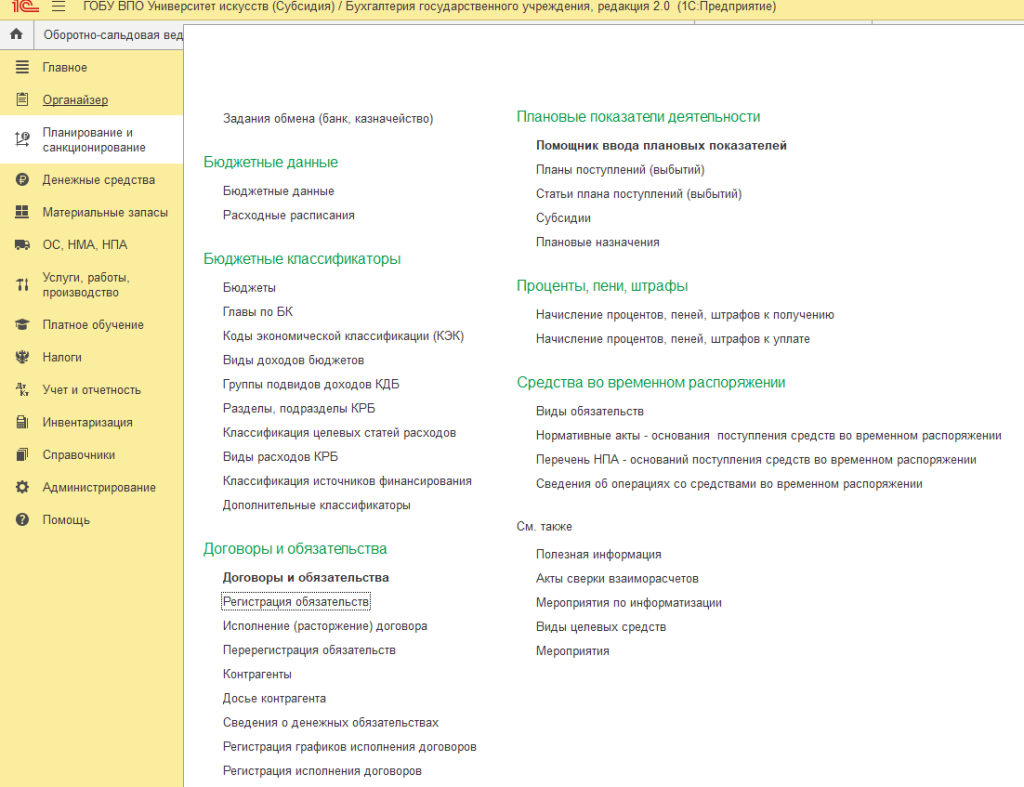The image size is (1024, 787).
Task: Click the Помощь question mark icon
Action: click(22, 520)
